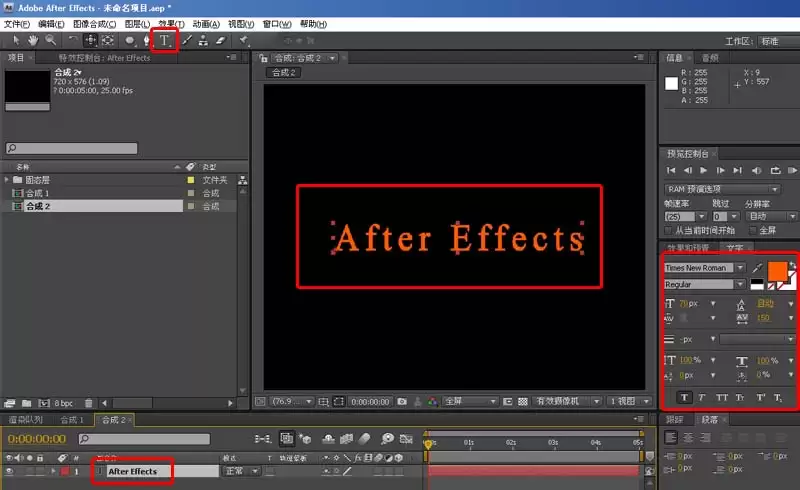Toggle visibility eye of After Effects layer
Image resolution: width=800 pixels, height=490 pixels.
[x=9, y=472]
